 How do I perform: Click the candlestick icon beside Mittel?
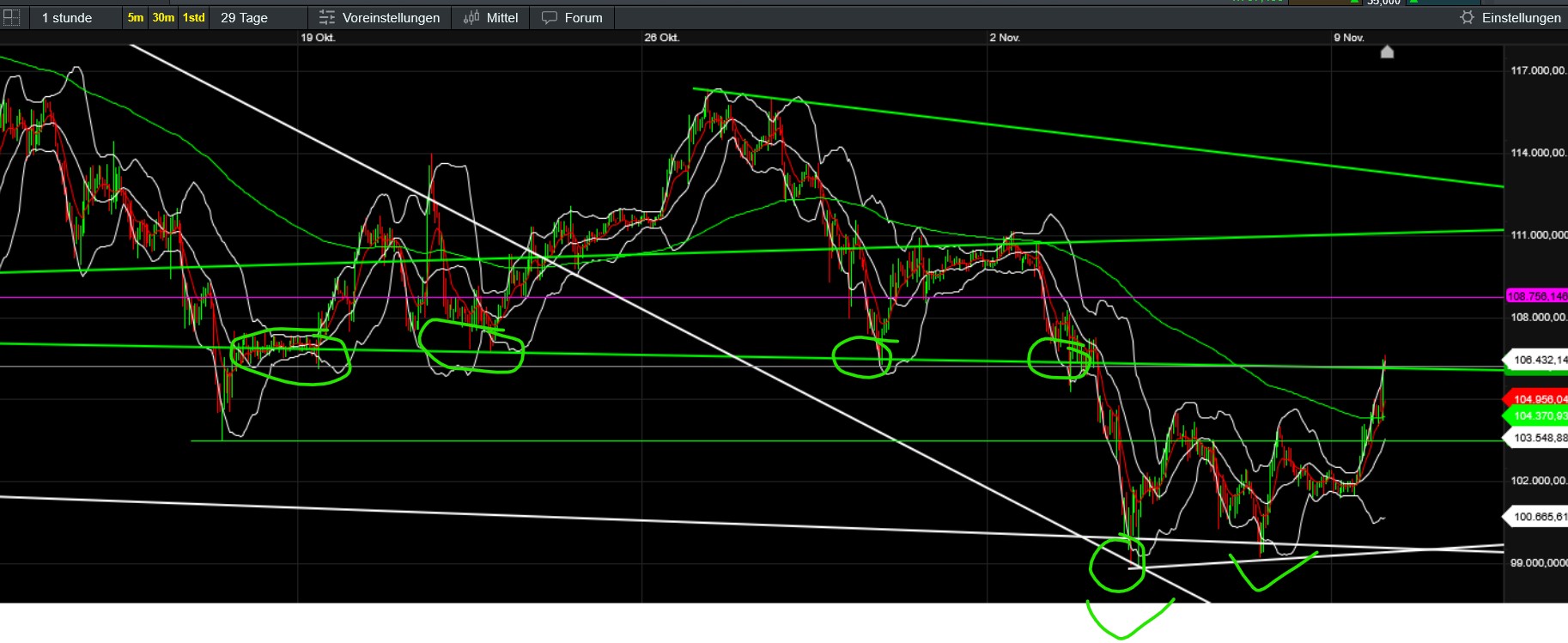pos(471,17)
